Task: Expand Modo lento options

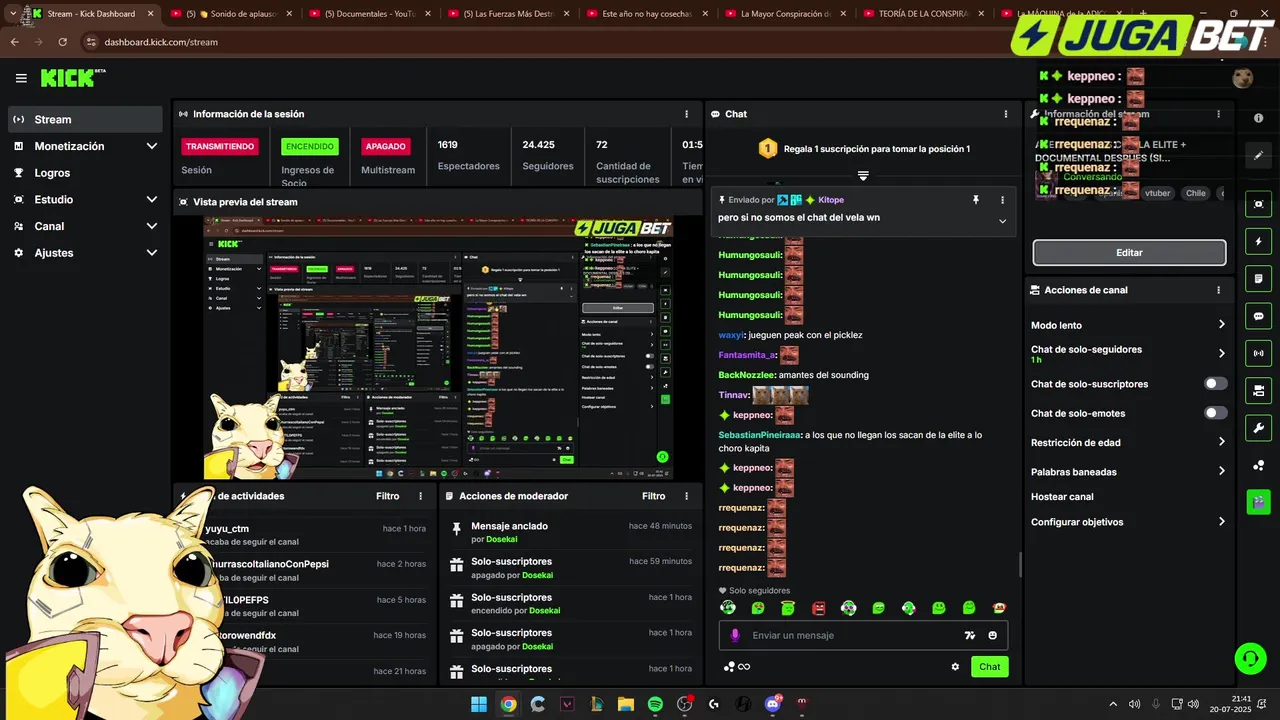Action: click(1221, 325)
